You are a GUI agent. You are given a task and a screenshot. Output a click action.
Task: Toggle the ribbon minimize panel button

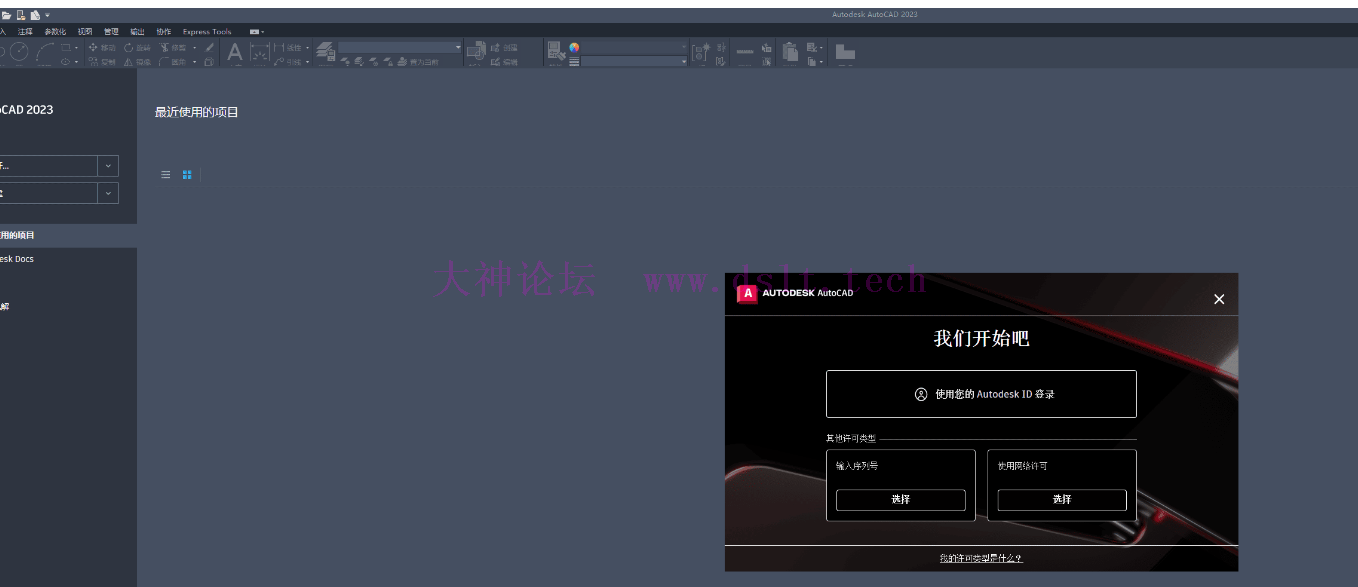[256, 32]
